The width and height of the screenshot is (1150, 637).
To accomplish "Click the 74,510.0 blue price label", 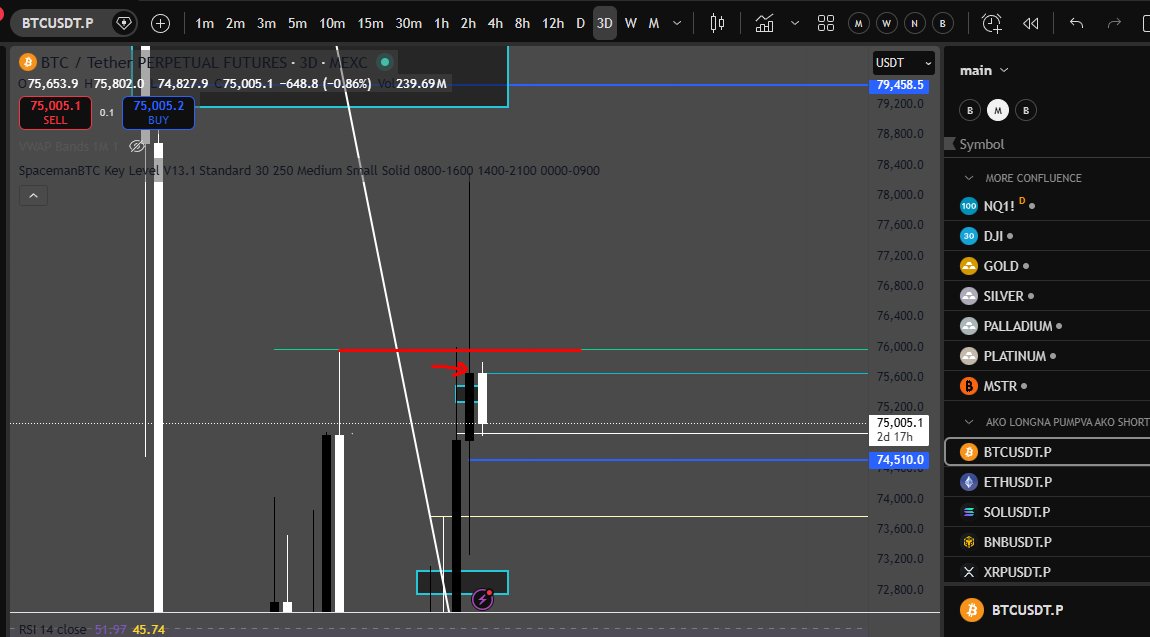I will click(x=899, y=460).
